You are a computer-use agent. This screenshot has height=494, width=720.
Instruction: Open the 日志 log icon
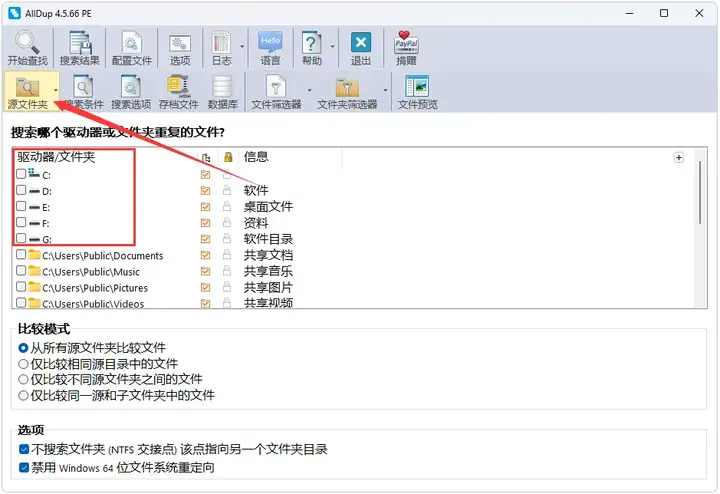pos(222,43)
